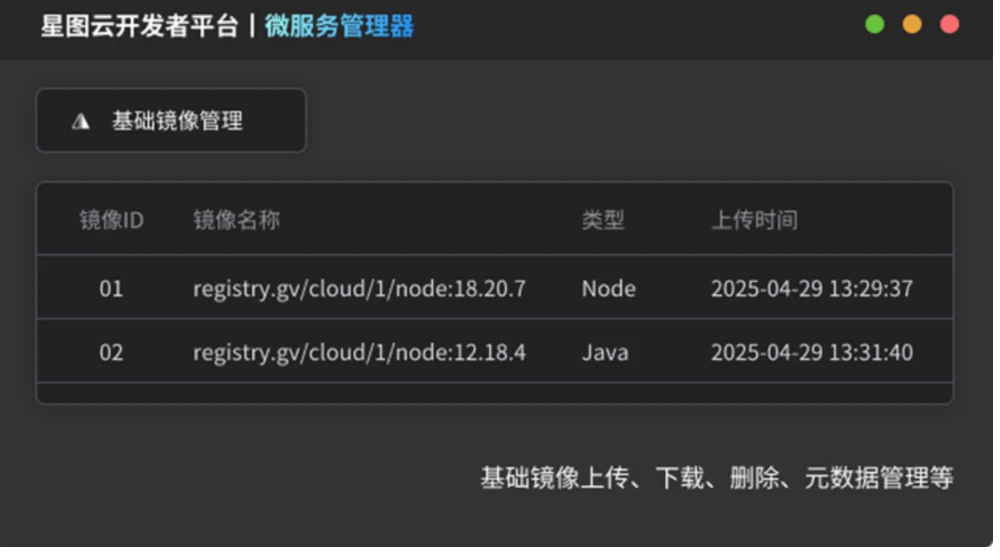Select the 微服务管理器 title link

(339, 26)
